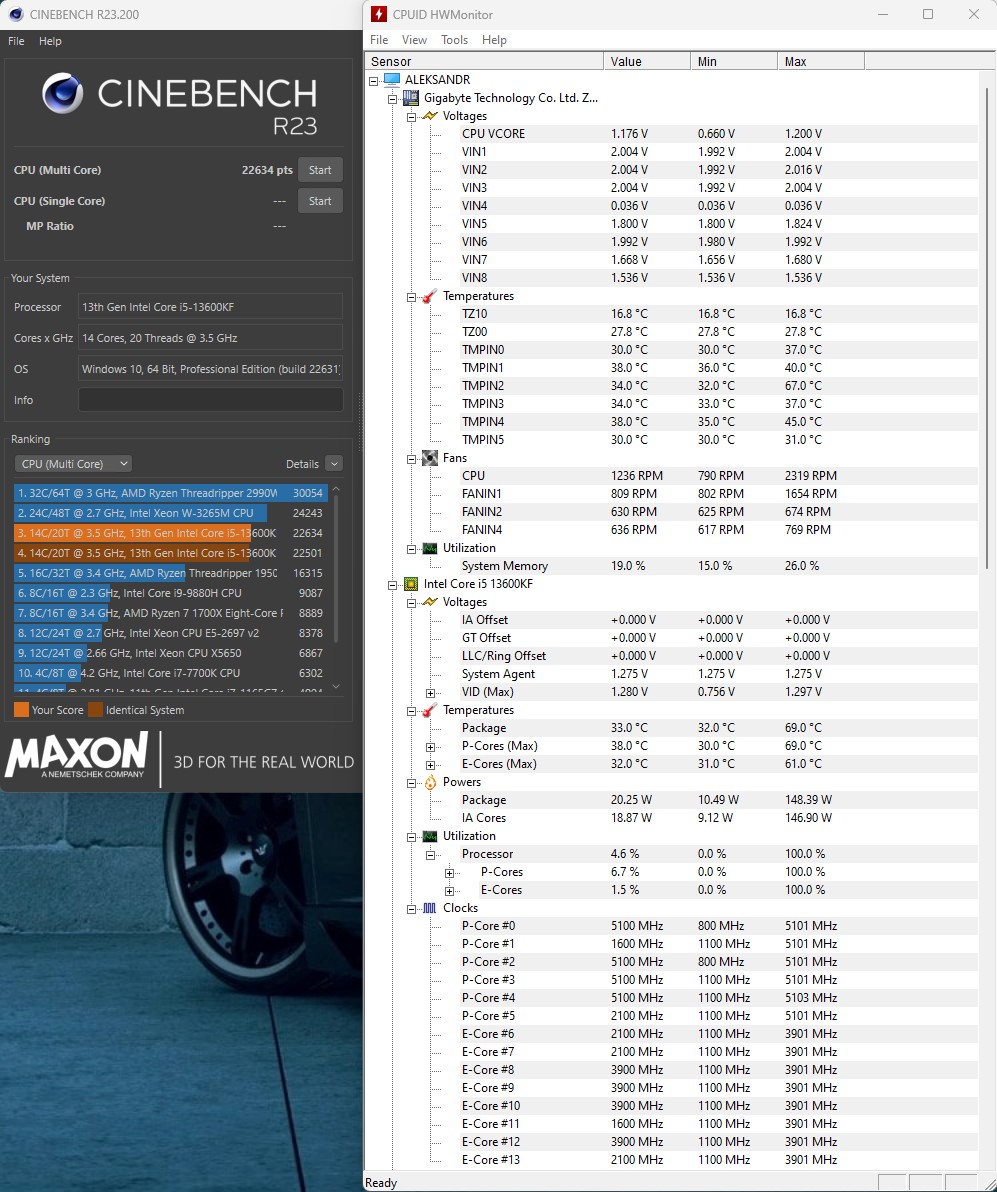Click the CPU Temperatures thermometer icon

430,711
